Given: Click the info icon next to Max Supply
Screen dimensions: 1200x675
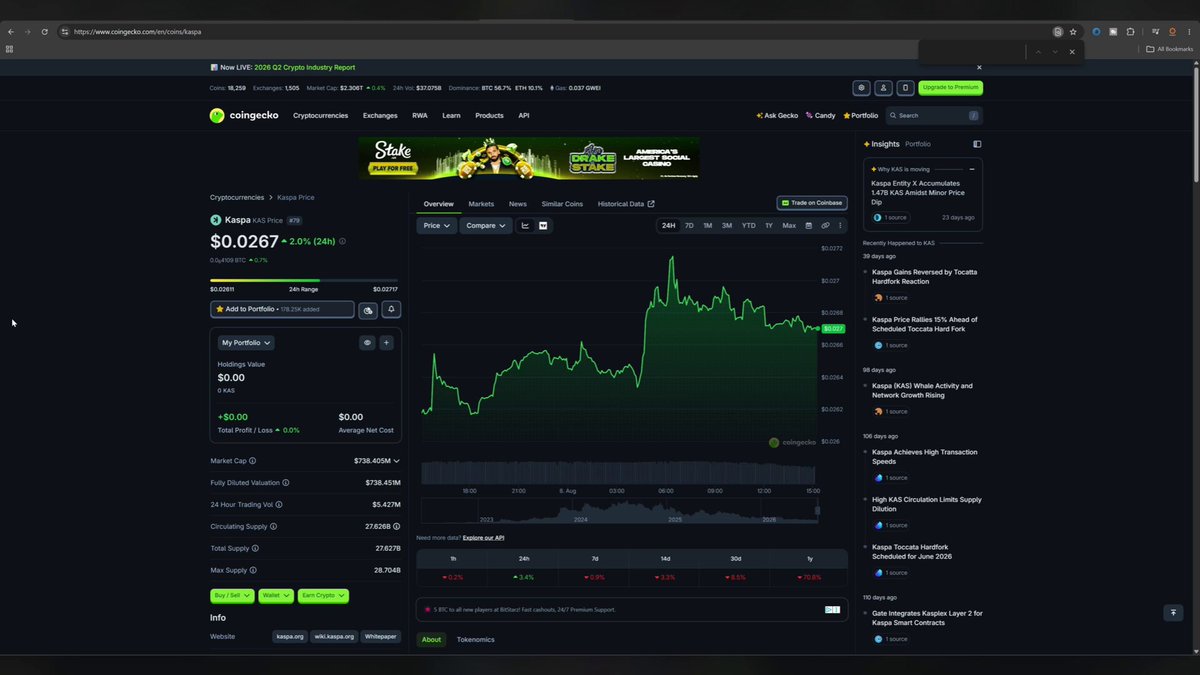Looking at the screenshot, I should tap(254, 570).
